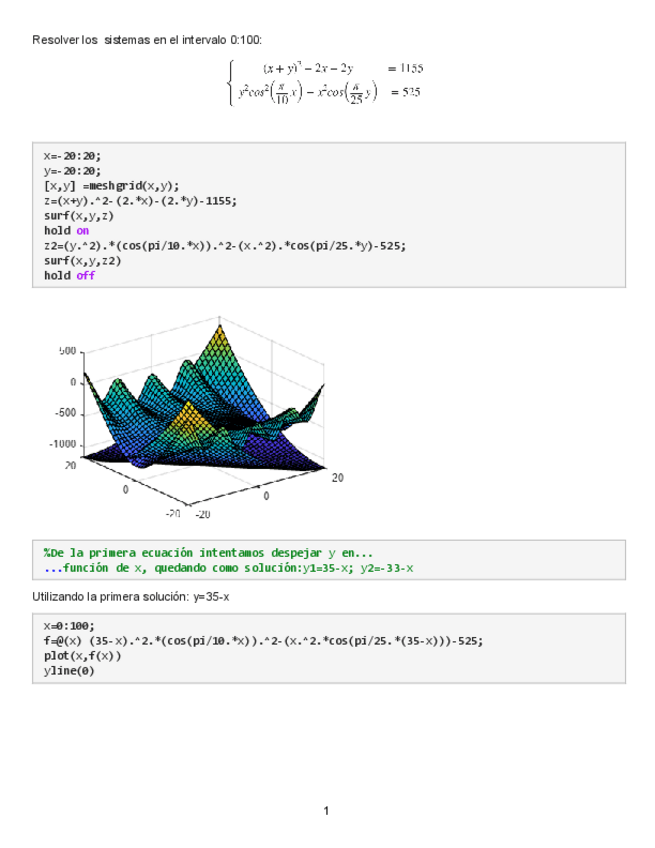This screenshot has width=655, height=848.
Task: Click the comment line with y1=35-x solution
Action: tap(228, 568)
